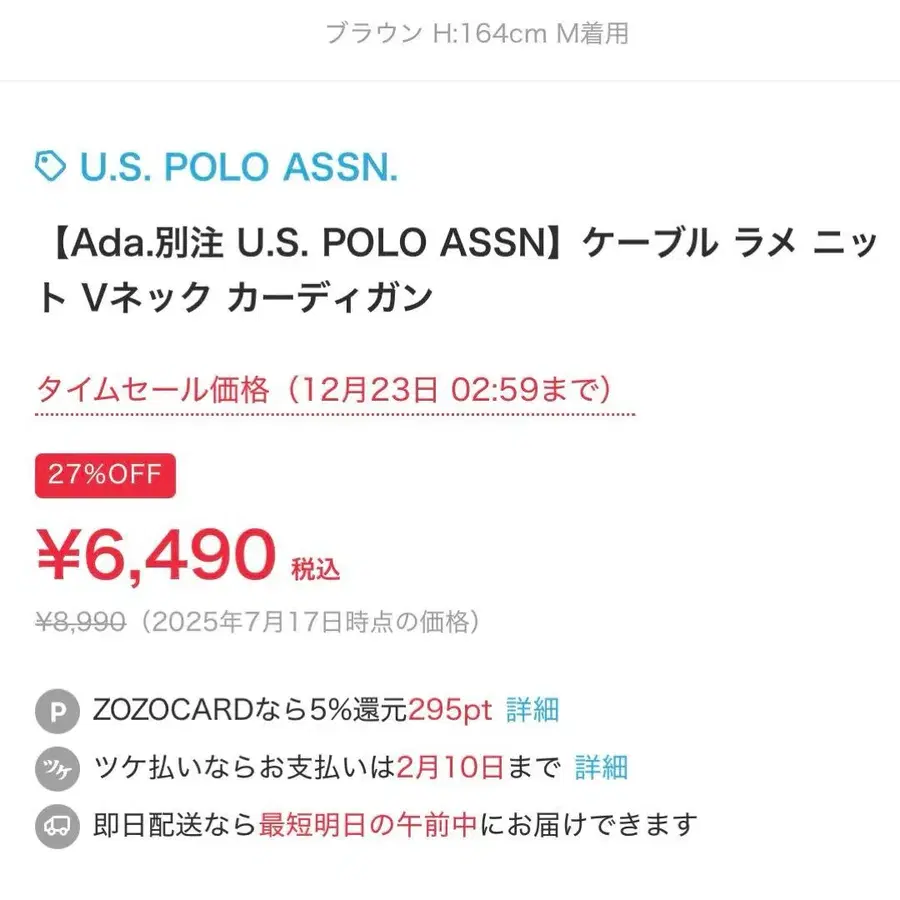The image size is (900, 900).
Task: Click the 税込 tax-included label
Action: [x=315, y=570]
